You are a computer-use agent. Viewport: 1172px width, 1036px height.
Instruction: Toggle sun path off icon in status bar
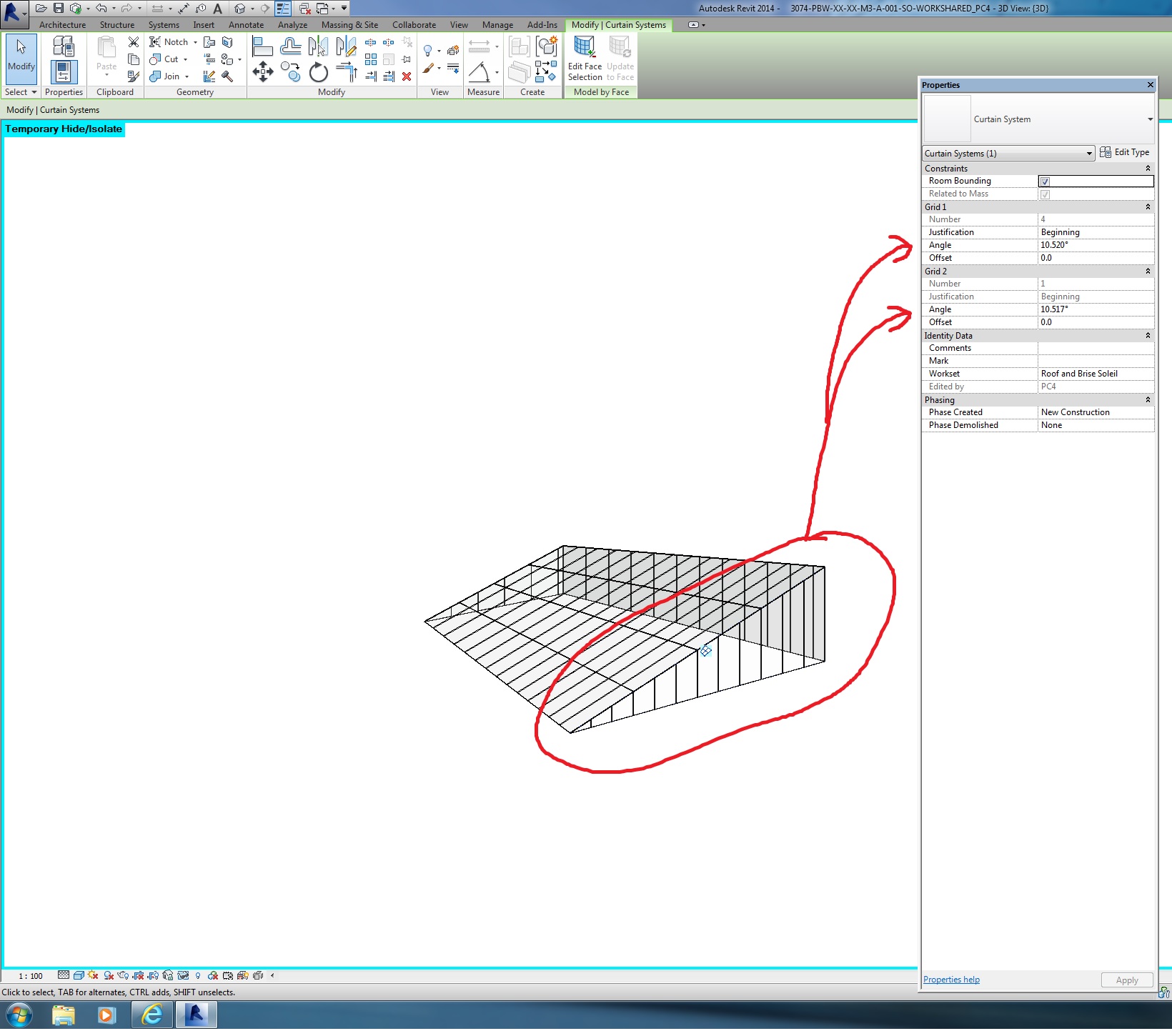(x=93, y=975)
